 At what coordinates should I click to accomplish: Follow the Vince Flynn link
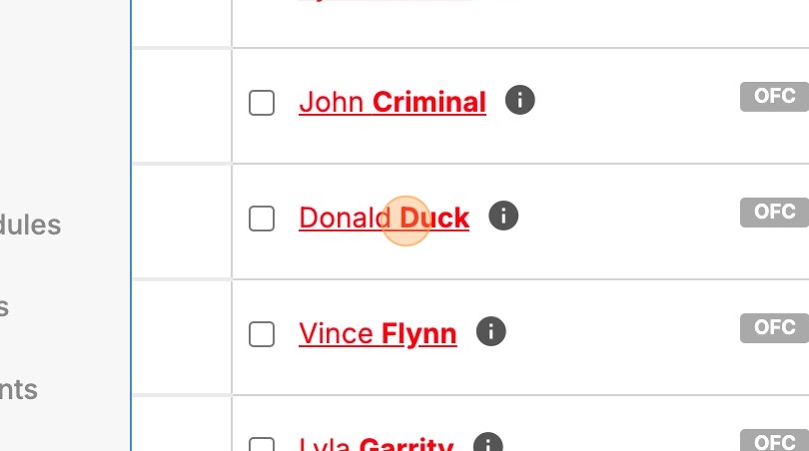coord(377,334)
